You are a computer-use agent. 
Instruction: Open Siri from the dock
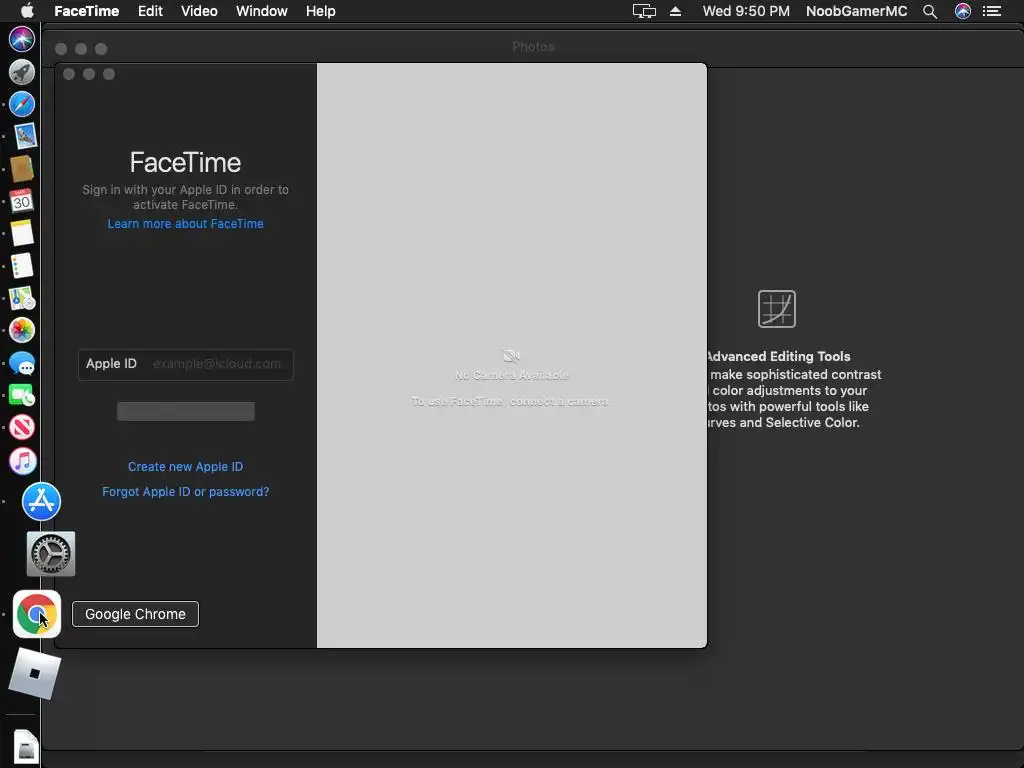(x=22, y=39)
